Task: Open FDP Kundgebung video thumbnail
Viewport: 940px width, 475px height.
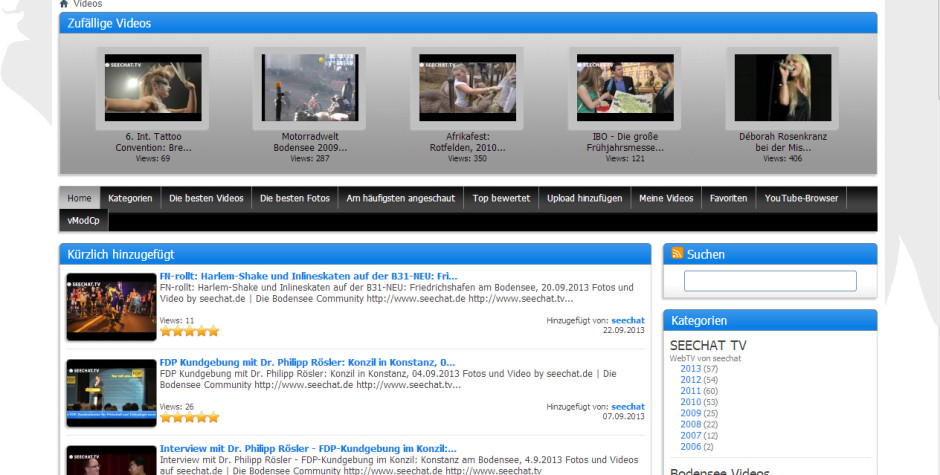Action: 112,393
